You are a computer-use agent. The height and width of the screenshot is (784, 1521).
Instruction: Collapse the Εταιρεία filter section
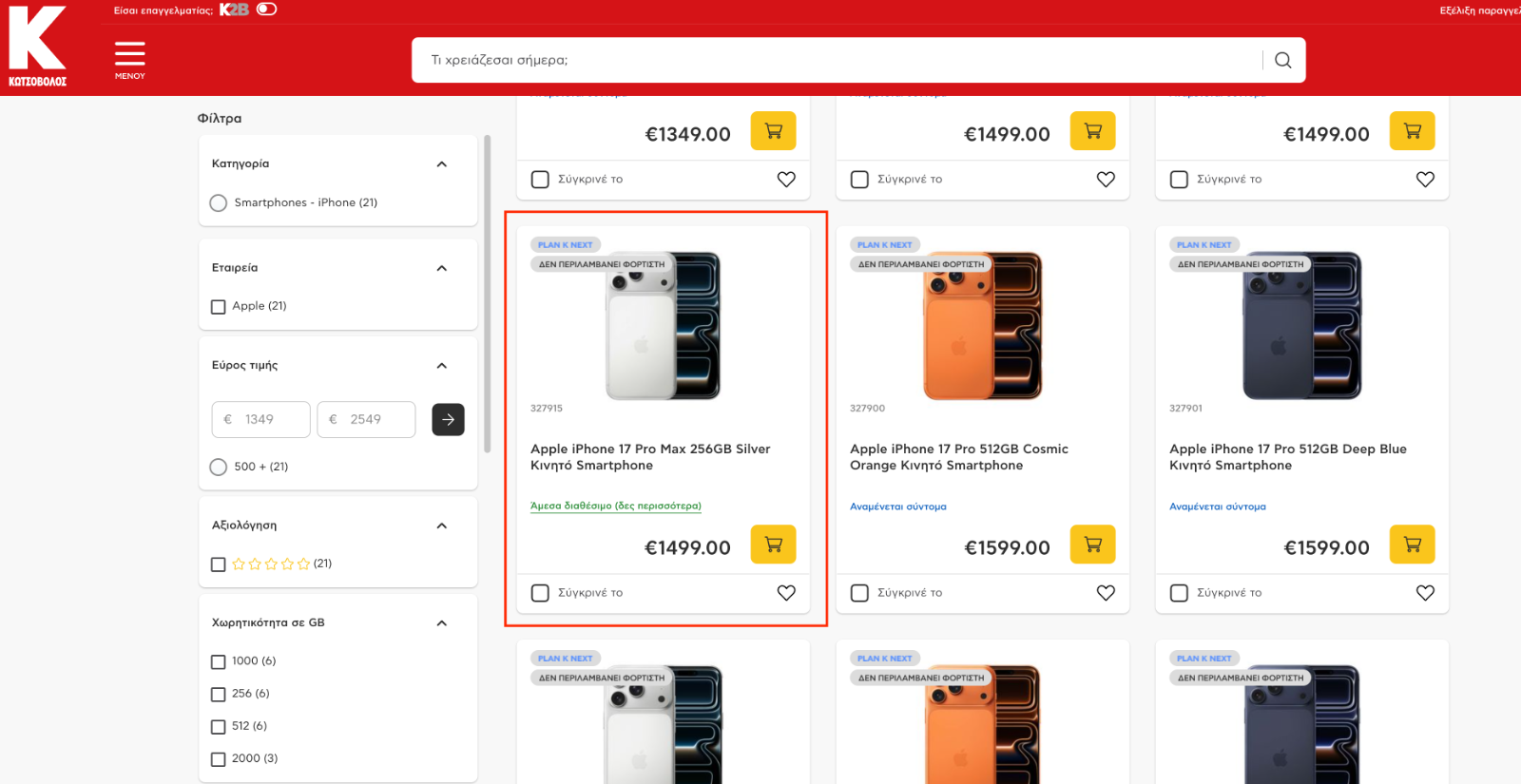coord(441,268)
